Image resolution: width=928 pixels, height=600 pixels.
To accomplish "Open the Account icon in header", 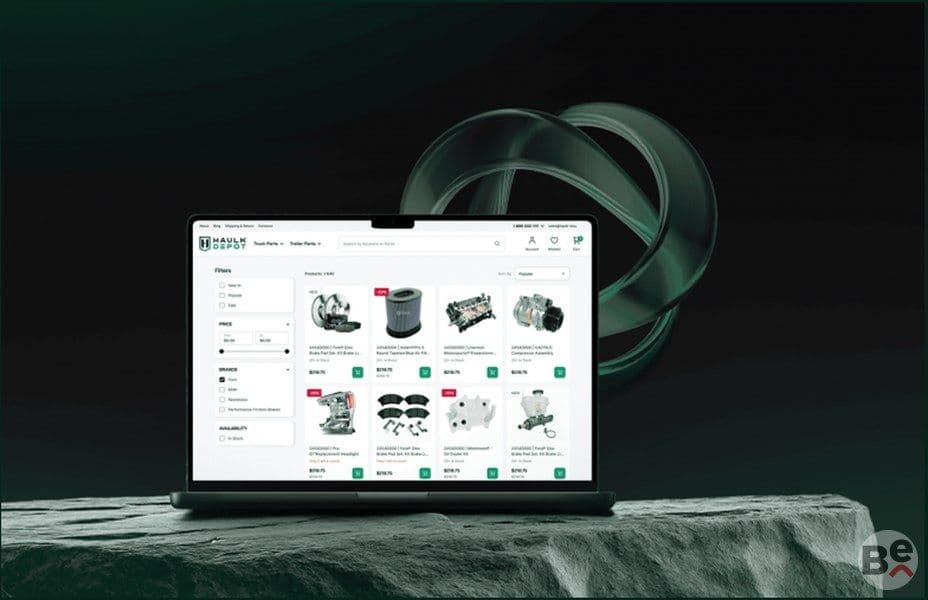I will 531,240.
